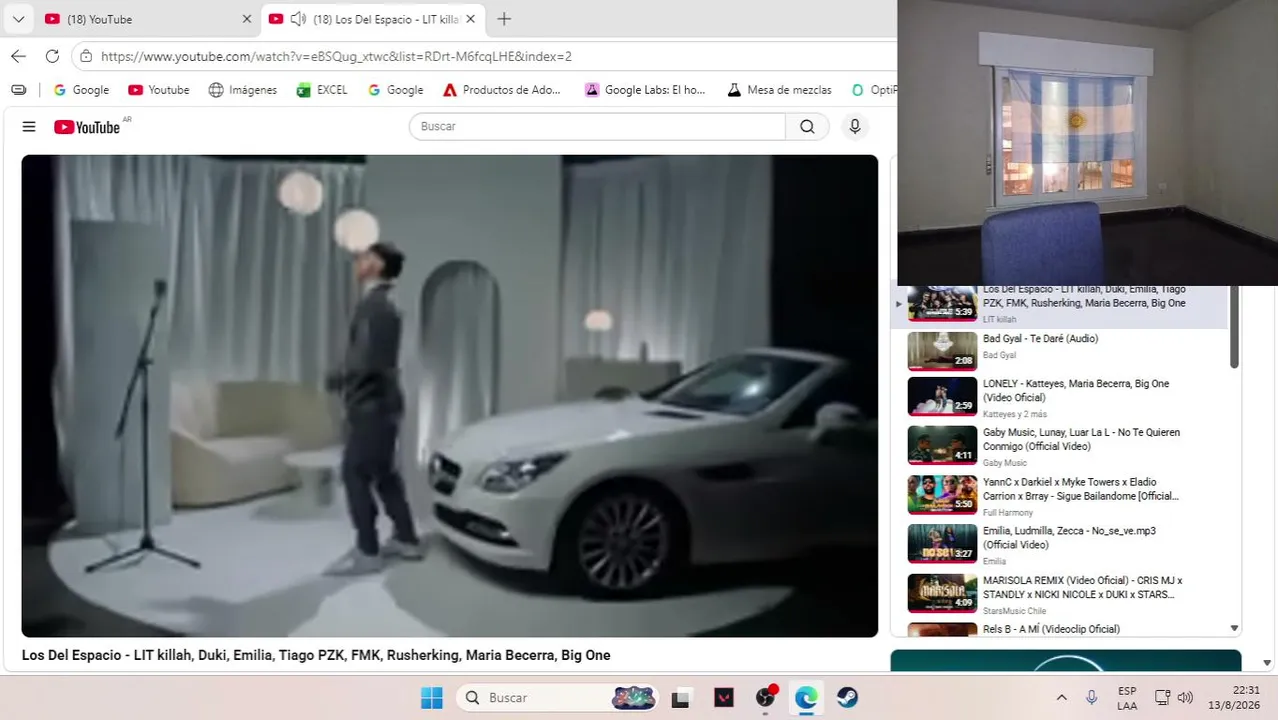This screenshot has width=1278, height=720.
Task: Open network settings from tray icon
Action: tap(1162, 697)
